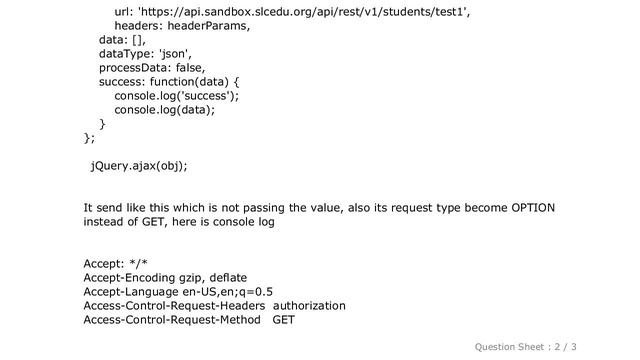Click the word OPTION in the paragraph
Viewport: 640px width, 360px height.
point(533,208)
